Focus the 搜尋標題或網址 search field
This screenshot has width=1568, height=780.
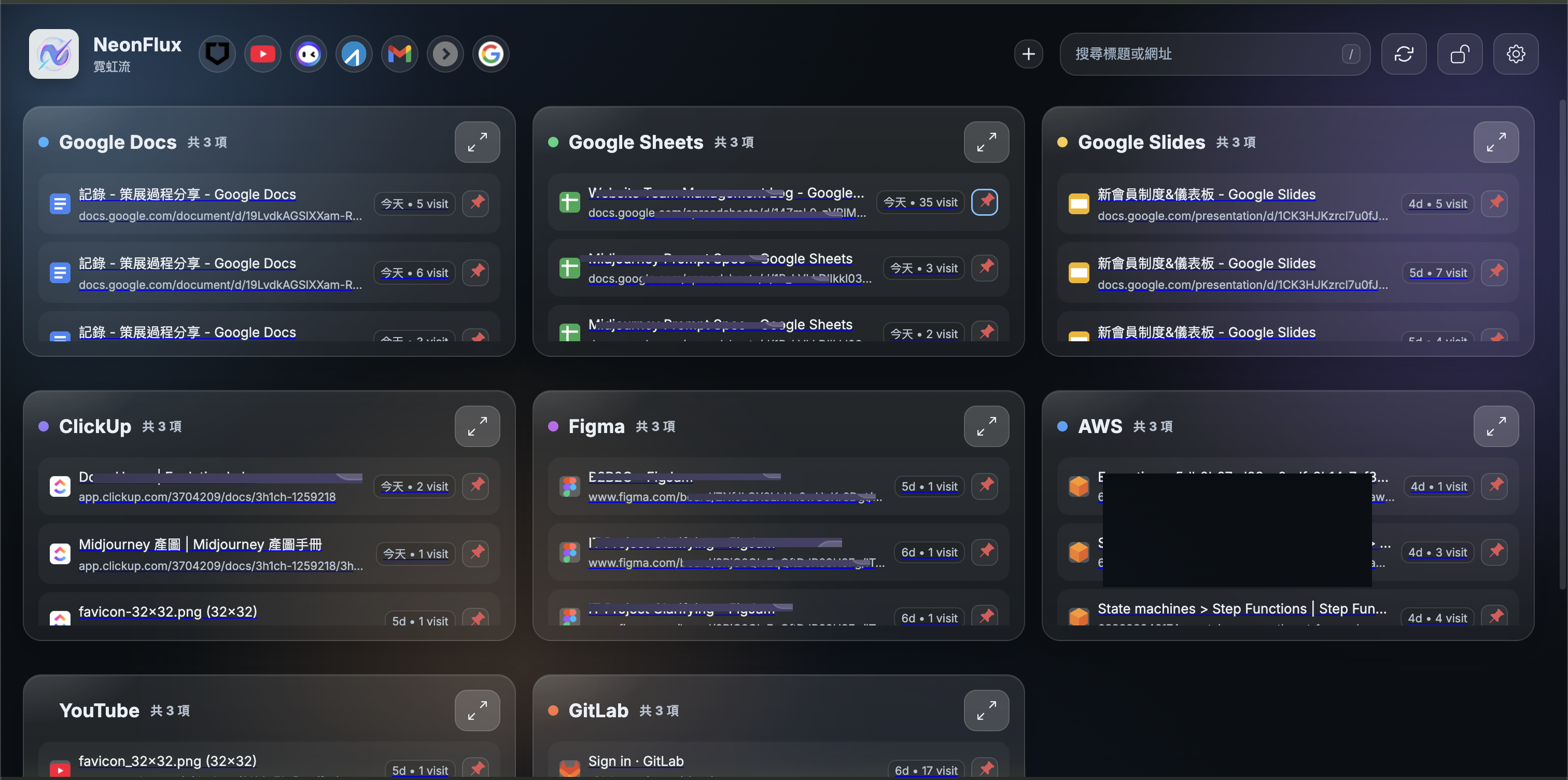pos(1214,54)
